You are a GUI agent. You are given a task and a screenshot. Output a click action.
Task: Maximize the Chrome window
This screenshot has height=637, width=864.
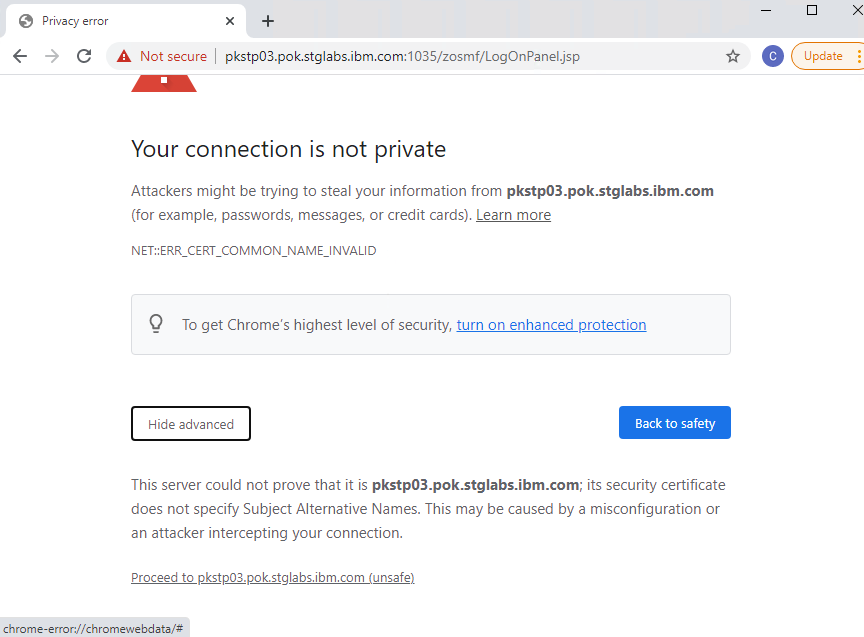(812, 10)
